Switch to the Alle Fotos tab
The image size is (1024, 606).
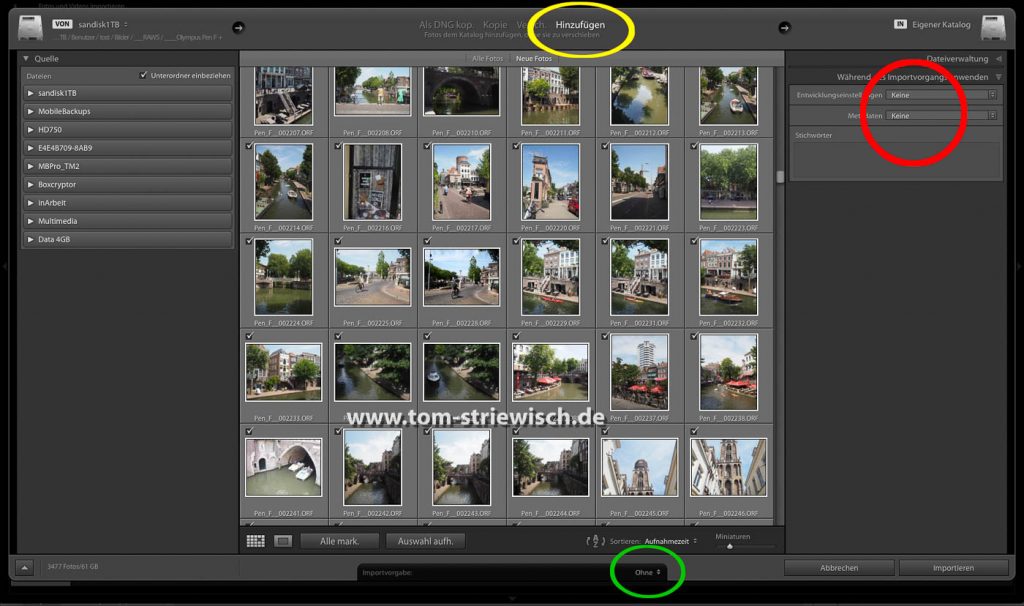point(488,59)
